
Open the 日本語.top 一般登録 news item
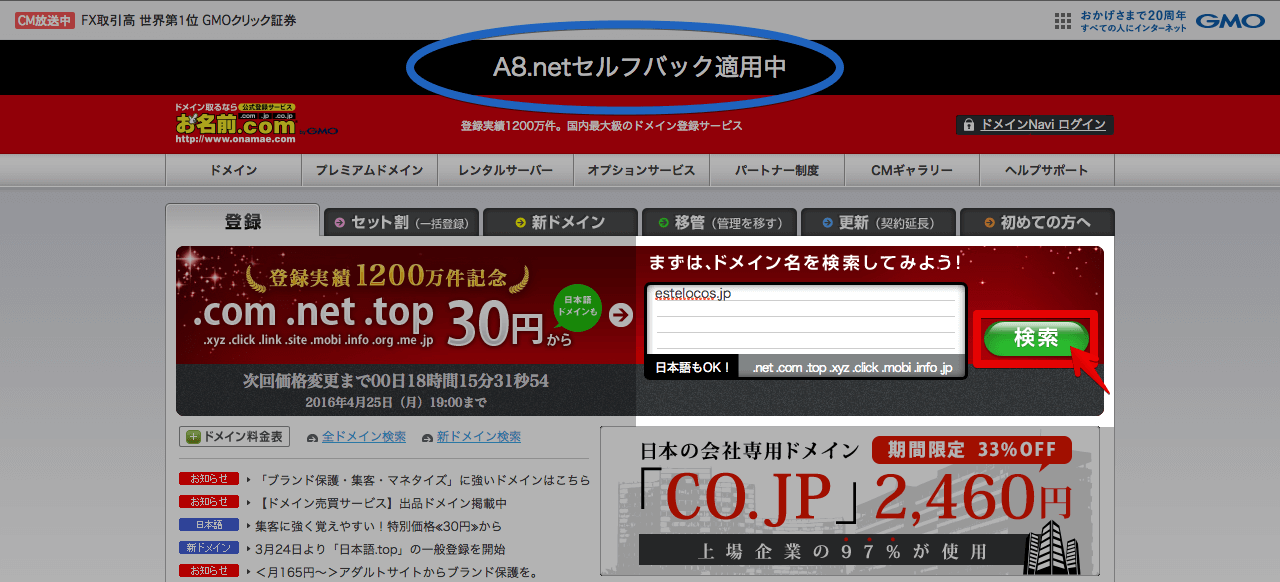[380, 549]
